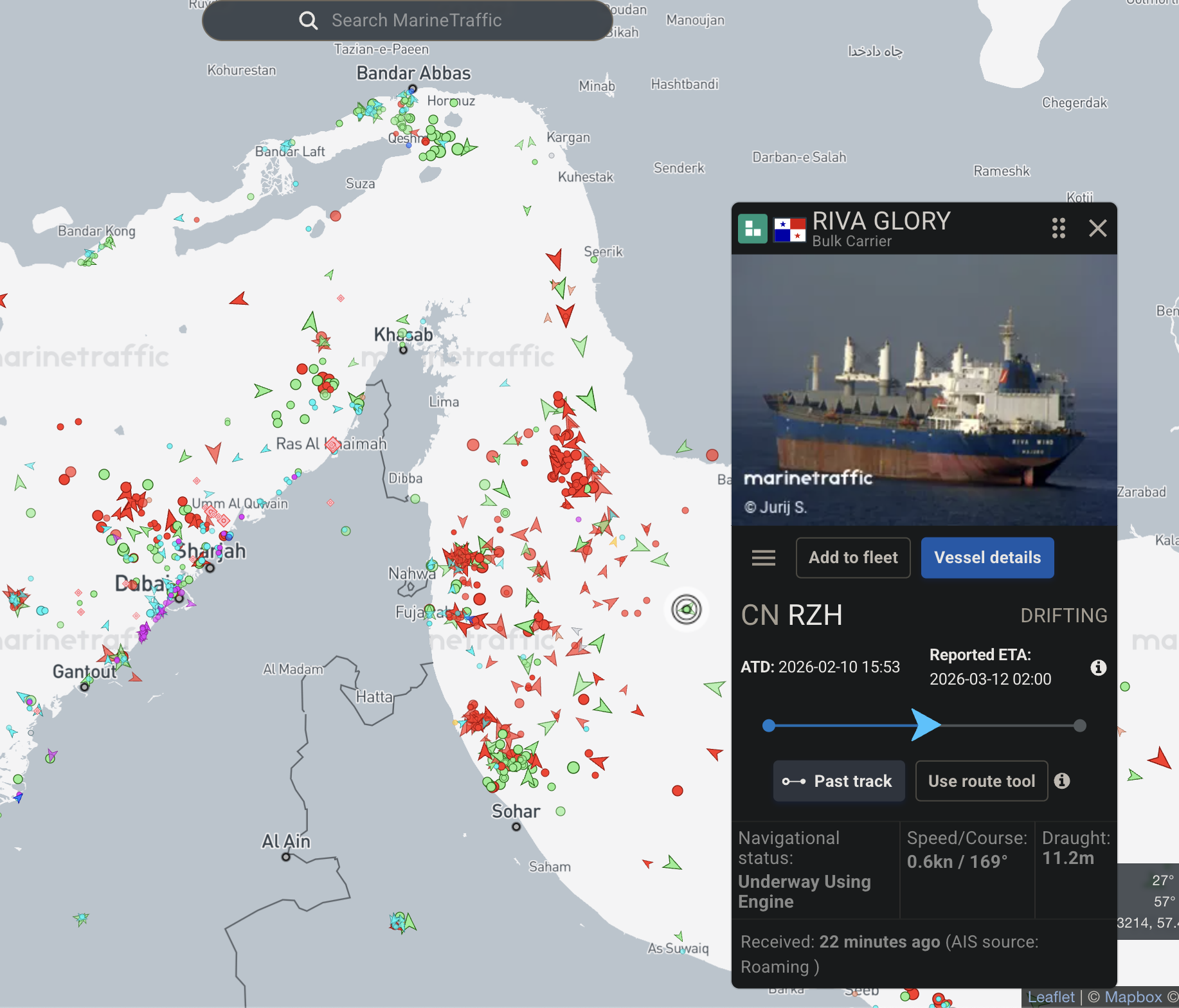The image size is (1179, 1008).
Task: Show info about Reported ETA
Action: pyautogui.click(x=1099, y=668)
